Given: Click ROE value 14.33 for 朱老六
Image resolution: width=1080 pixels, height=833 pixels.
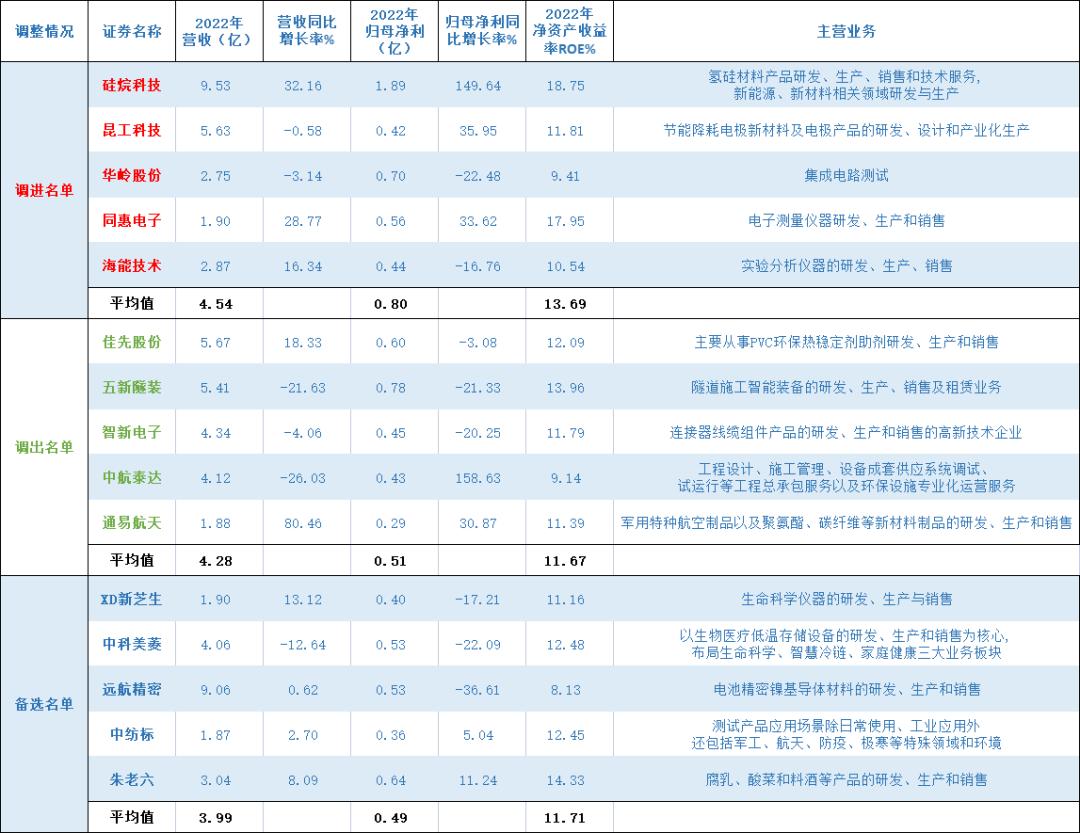Looking at the screenshot, I should (x=565, y=781).
